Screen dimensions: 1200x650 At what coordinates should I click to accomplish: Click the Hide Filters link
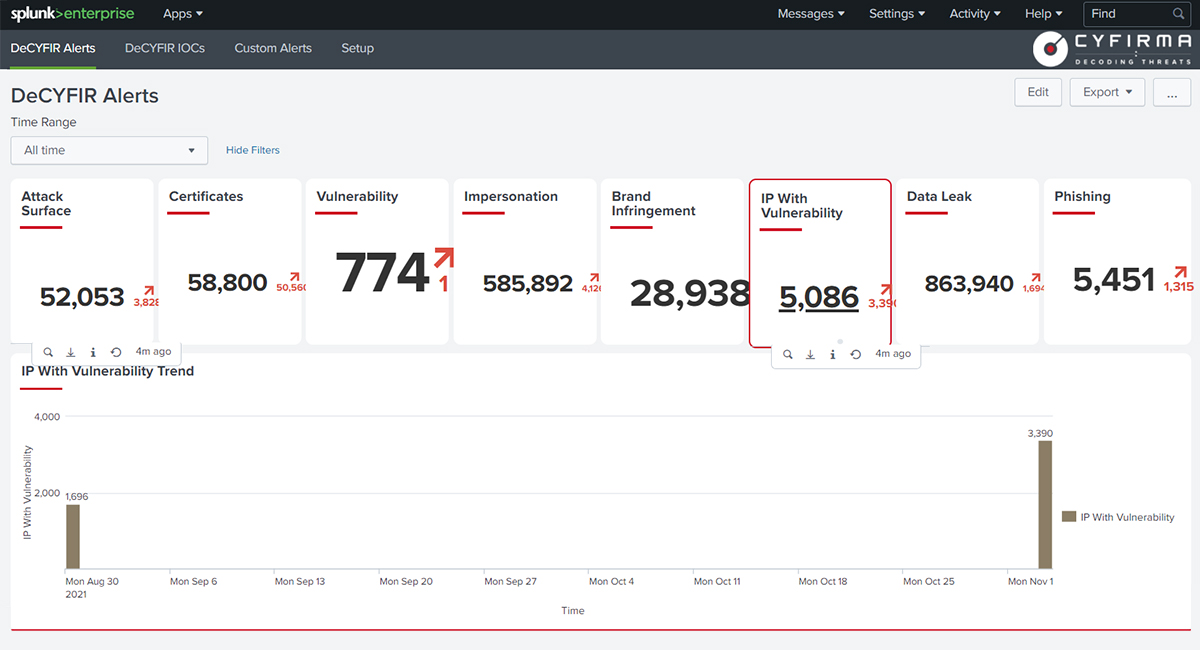(253, 150)
